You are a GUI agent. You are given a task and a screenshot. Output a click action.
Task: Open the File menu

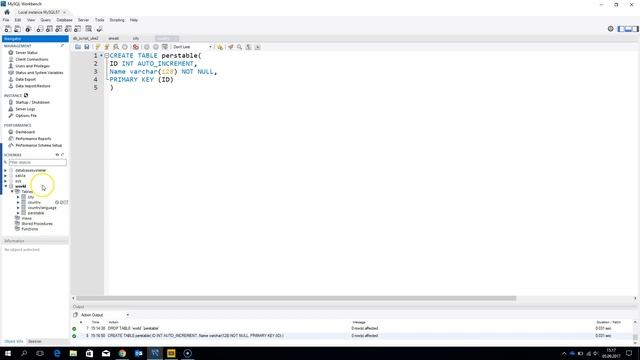click(x=6, y=20)
